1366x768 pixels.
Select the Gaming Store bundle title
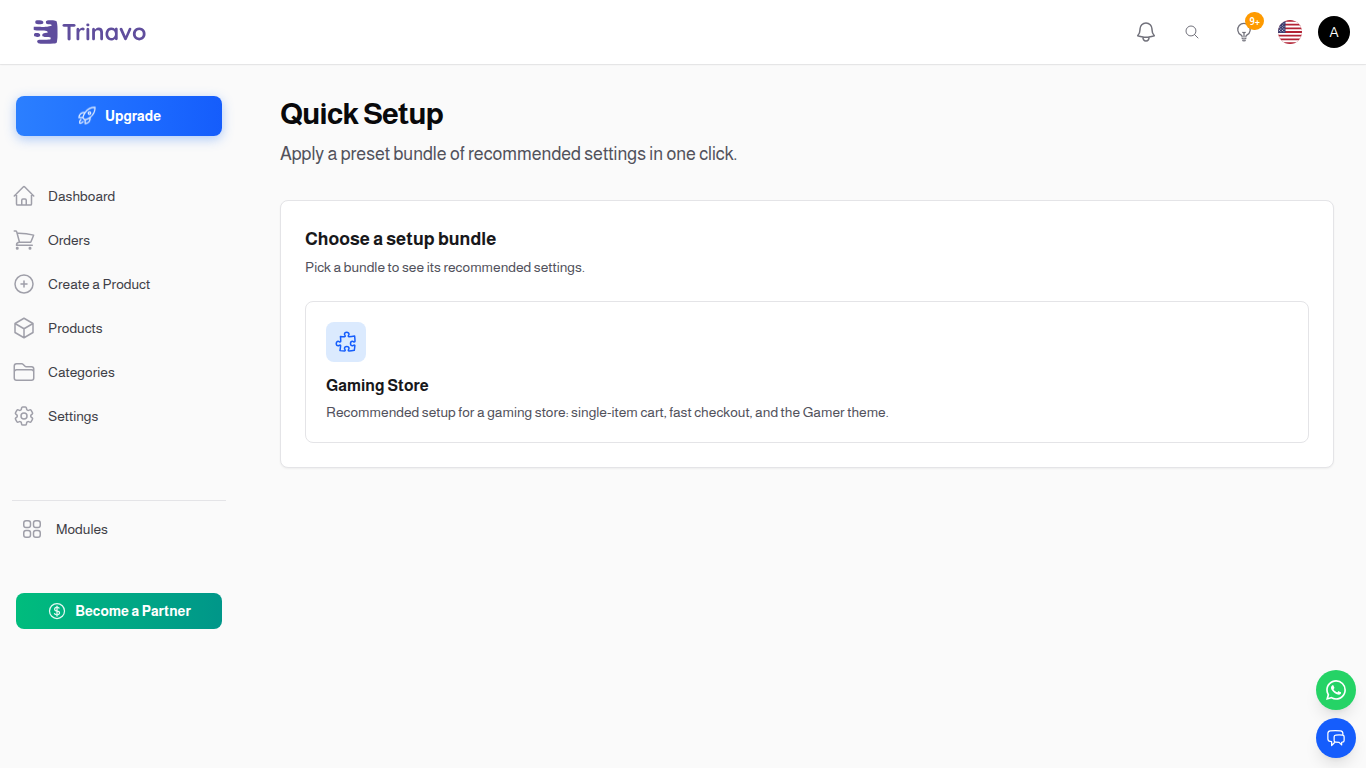point(377,385)
